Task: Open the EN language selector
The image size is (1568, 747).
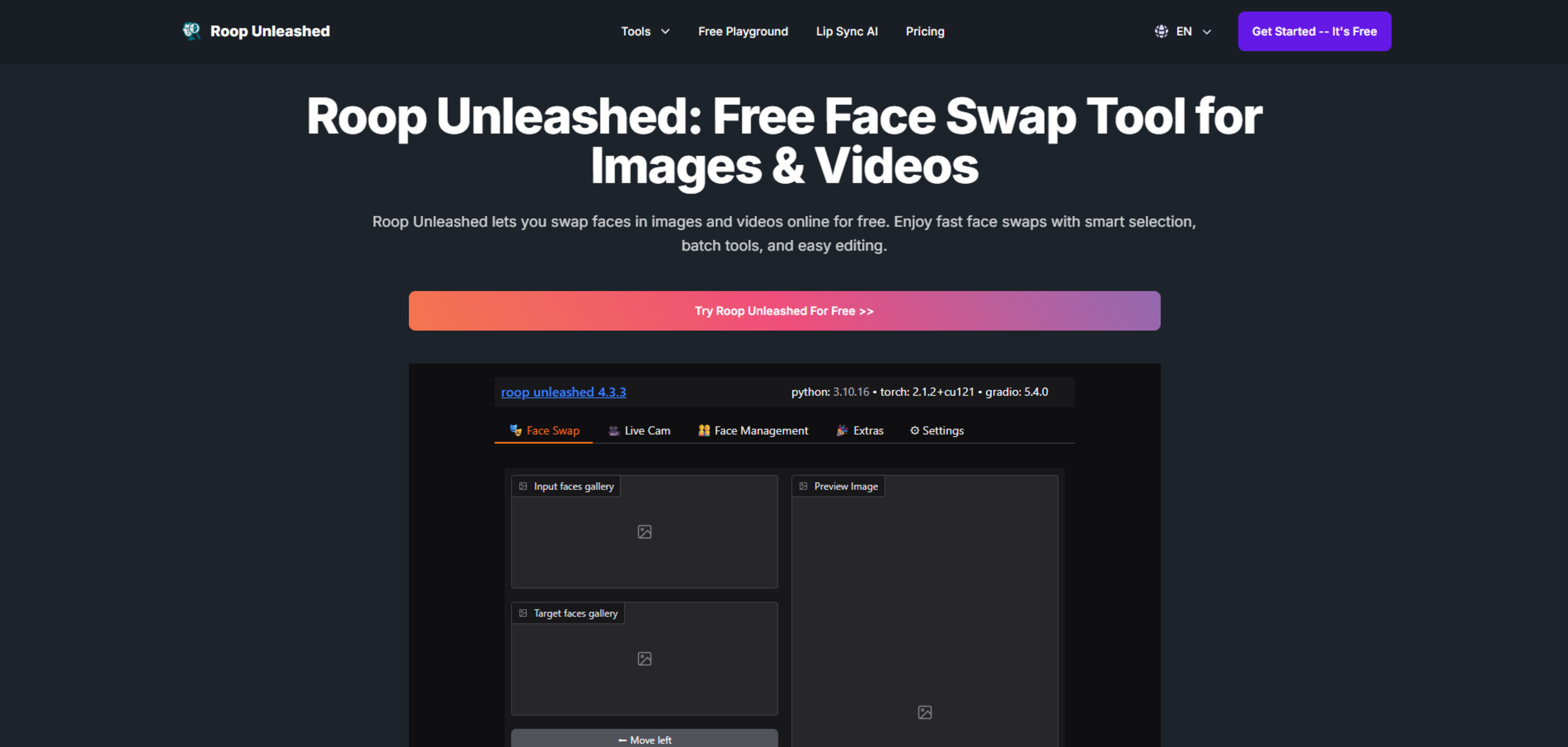Action: [x=1183, y=31]
